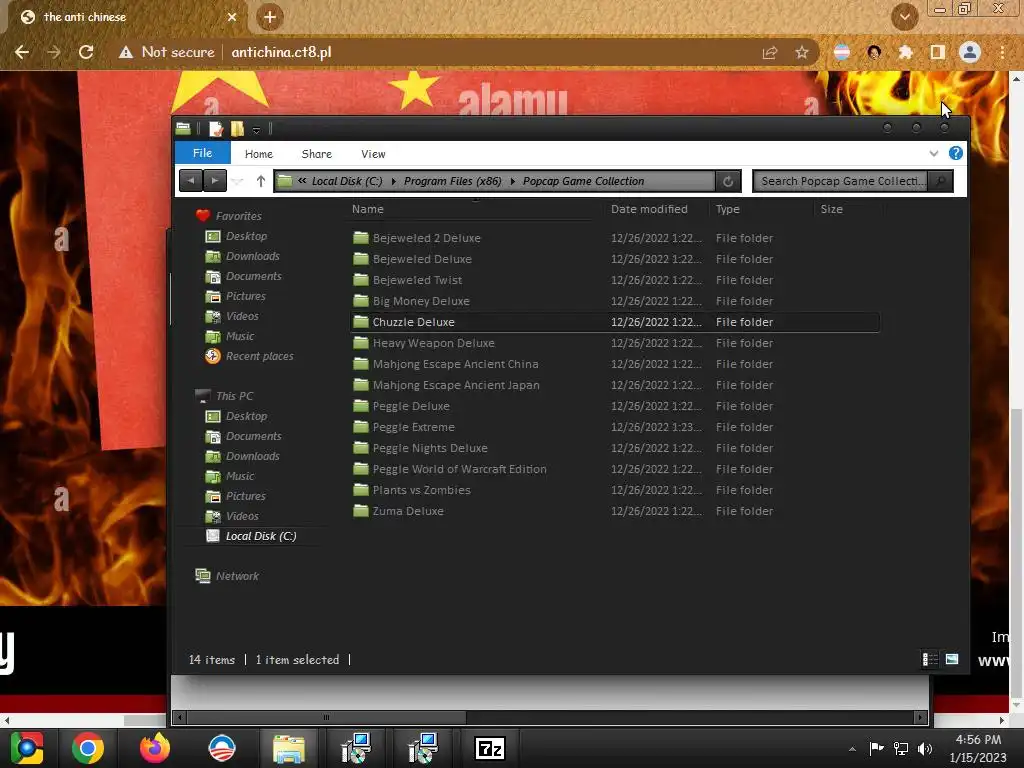
Task: Select the Bejeweled Deluxe folder icon
Action: tap(361, 259)
